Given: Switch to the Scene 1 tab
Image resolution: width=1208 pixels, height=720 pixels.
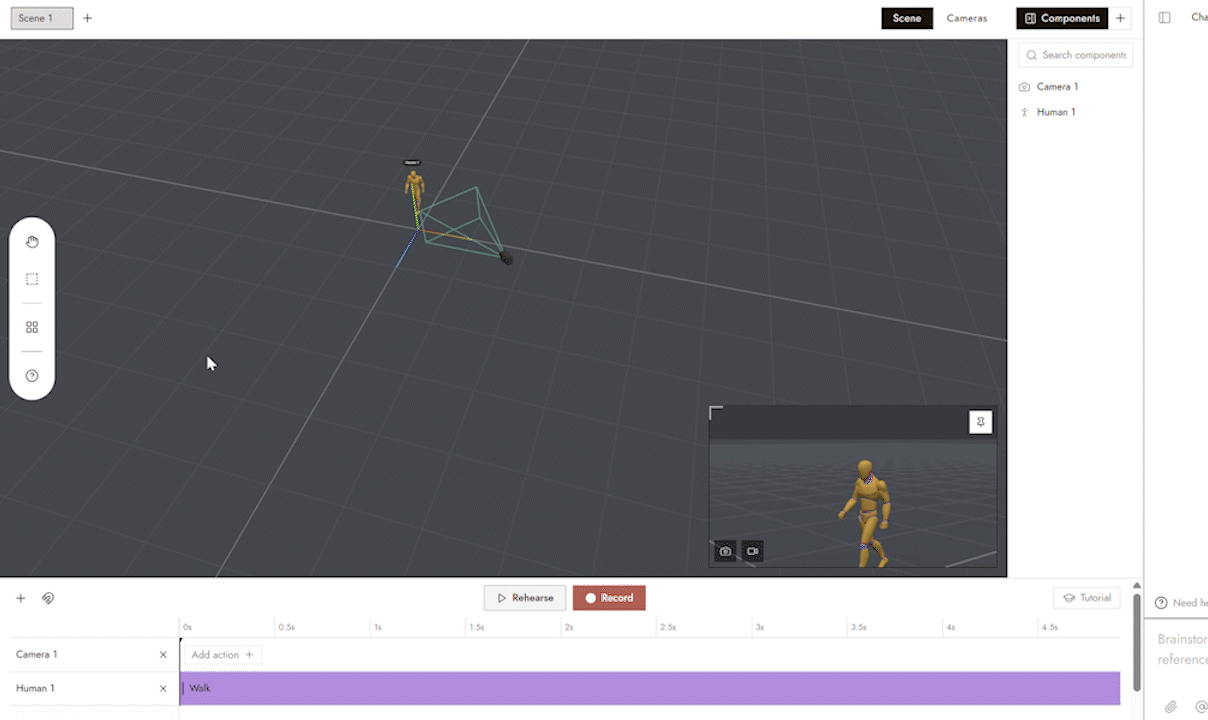Looking at the screenshot, I should pos(42,18).
